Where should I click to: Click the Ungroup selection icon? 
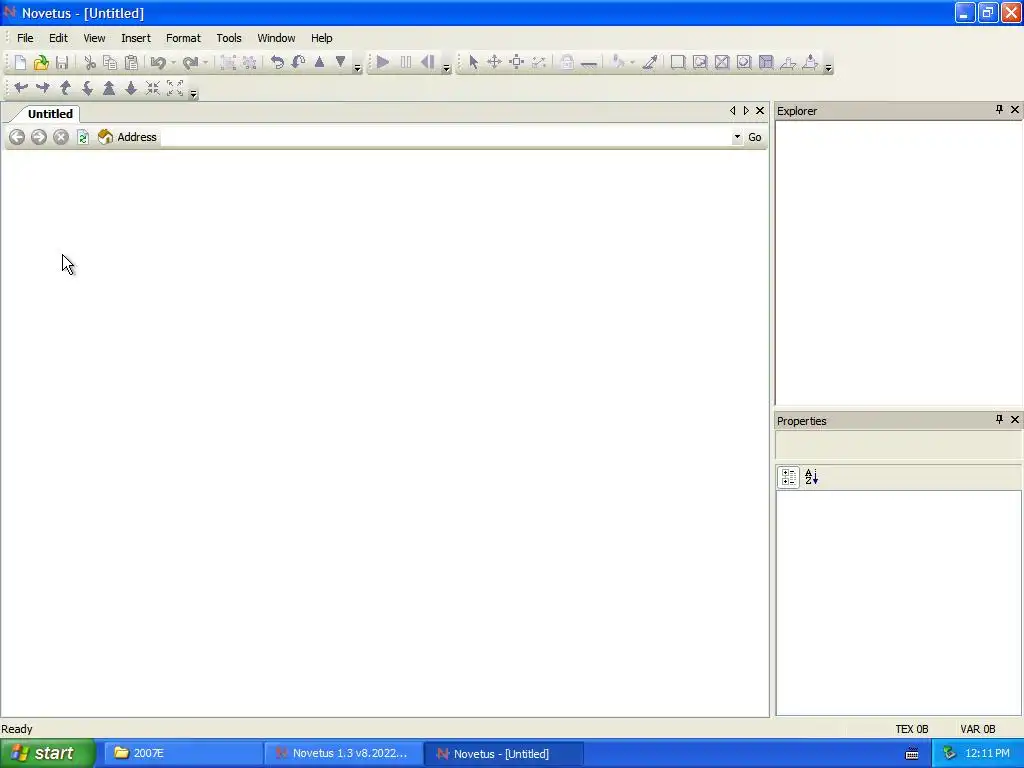[x=249, y=63]
